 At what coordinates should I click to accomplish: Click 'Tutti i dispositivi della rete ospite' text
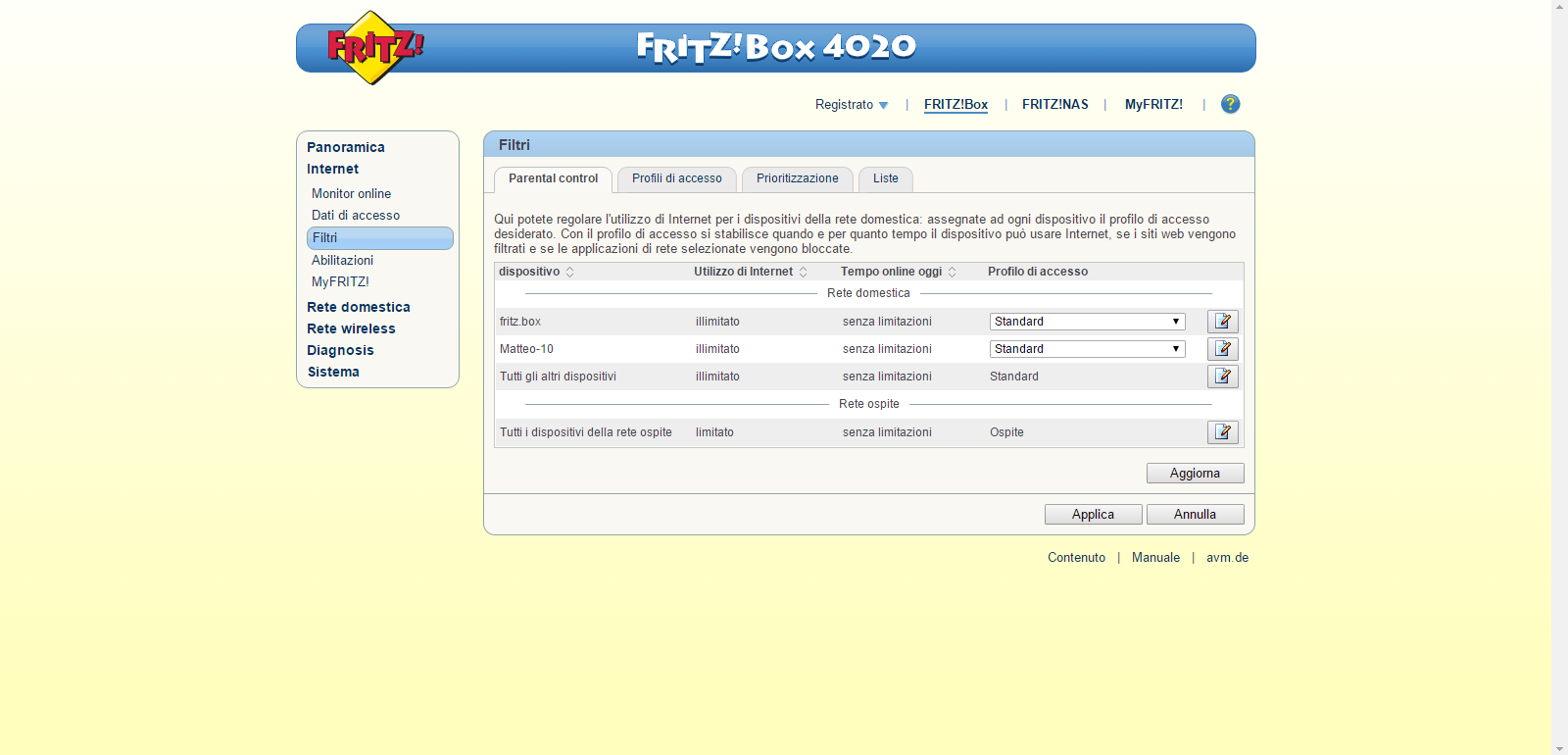click(586, 432)
